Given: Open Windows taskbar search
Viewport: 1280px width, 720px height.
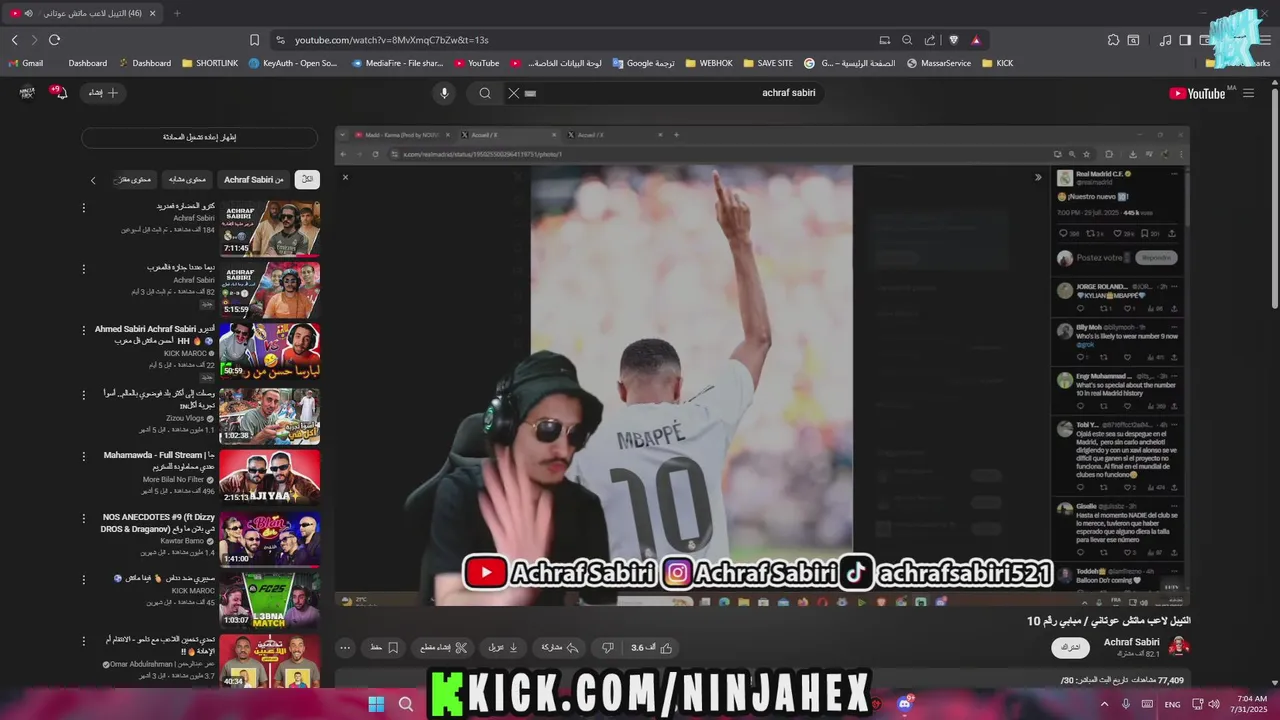Looking at the screenshot, I should (x=406, y=704).
